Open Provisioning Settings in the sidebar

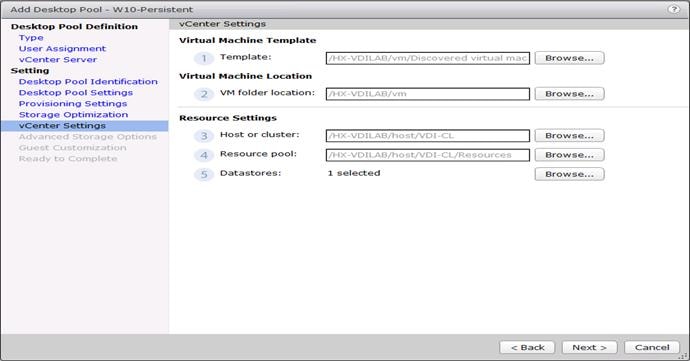73,104
